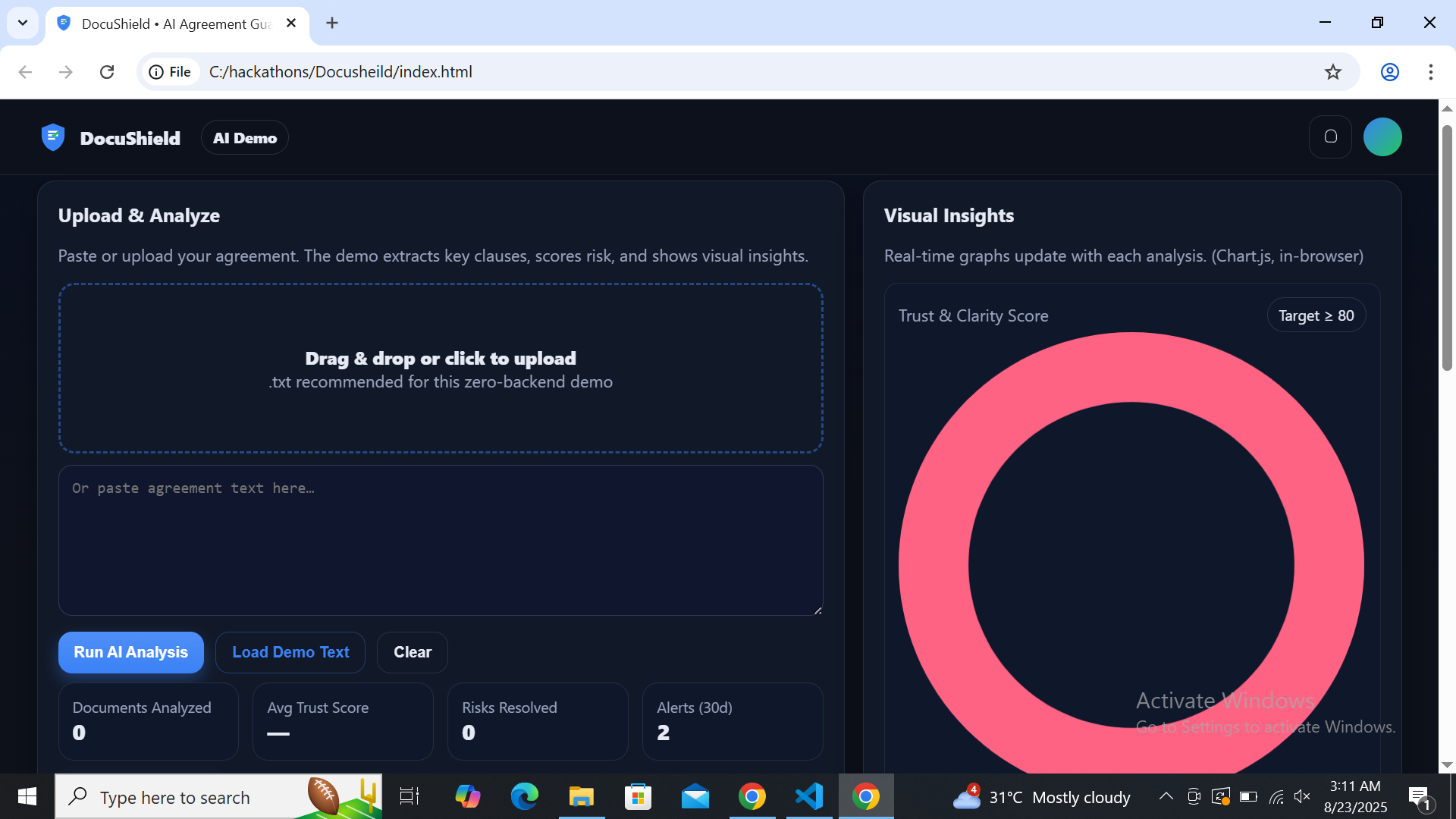Image resolution: width=1456 pixels, height=819 pixels.
Task: Open File Explorer from taskbar
Action: [x=581, y=796]
